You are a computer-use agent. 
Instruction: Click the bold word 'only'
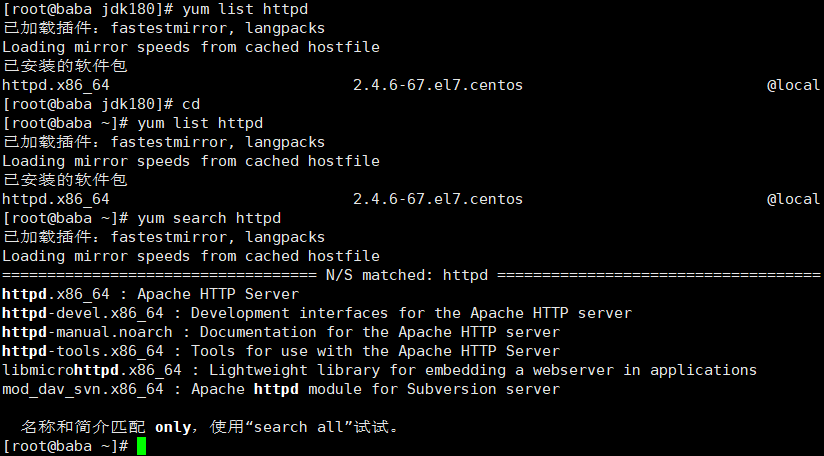click(x=172, y=427)
